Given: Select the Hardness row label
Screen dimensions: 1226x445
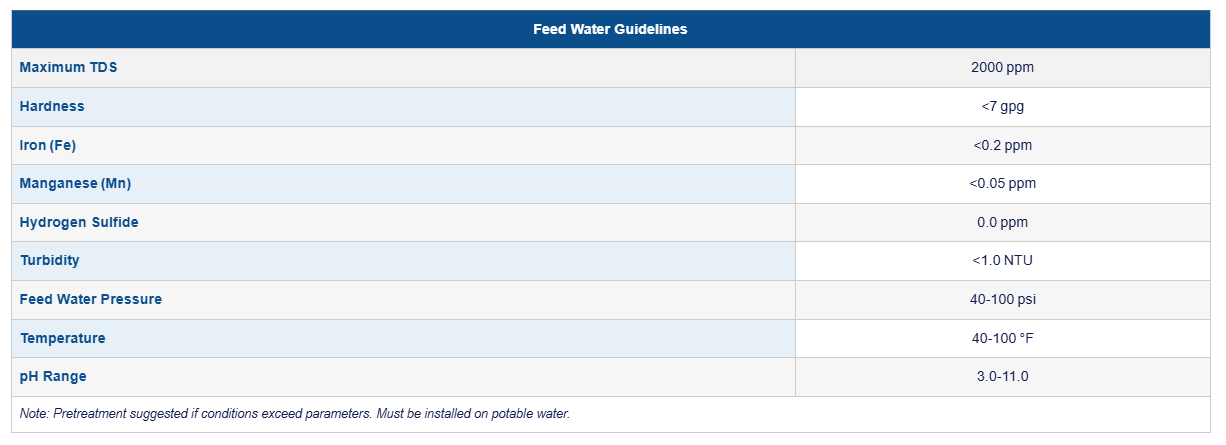Looking at the screenshot, I should tap(52, 106).
